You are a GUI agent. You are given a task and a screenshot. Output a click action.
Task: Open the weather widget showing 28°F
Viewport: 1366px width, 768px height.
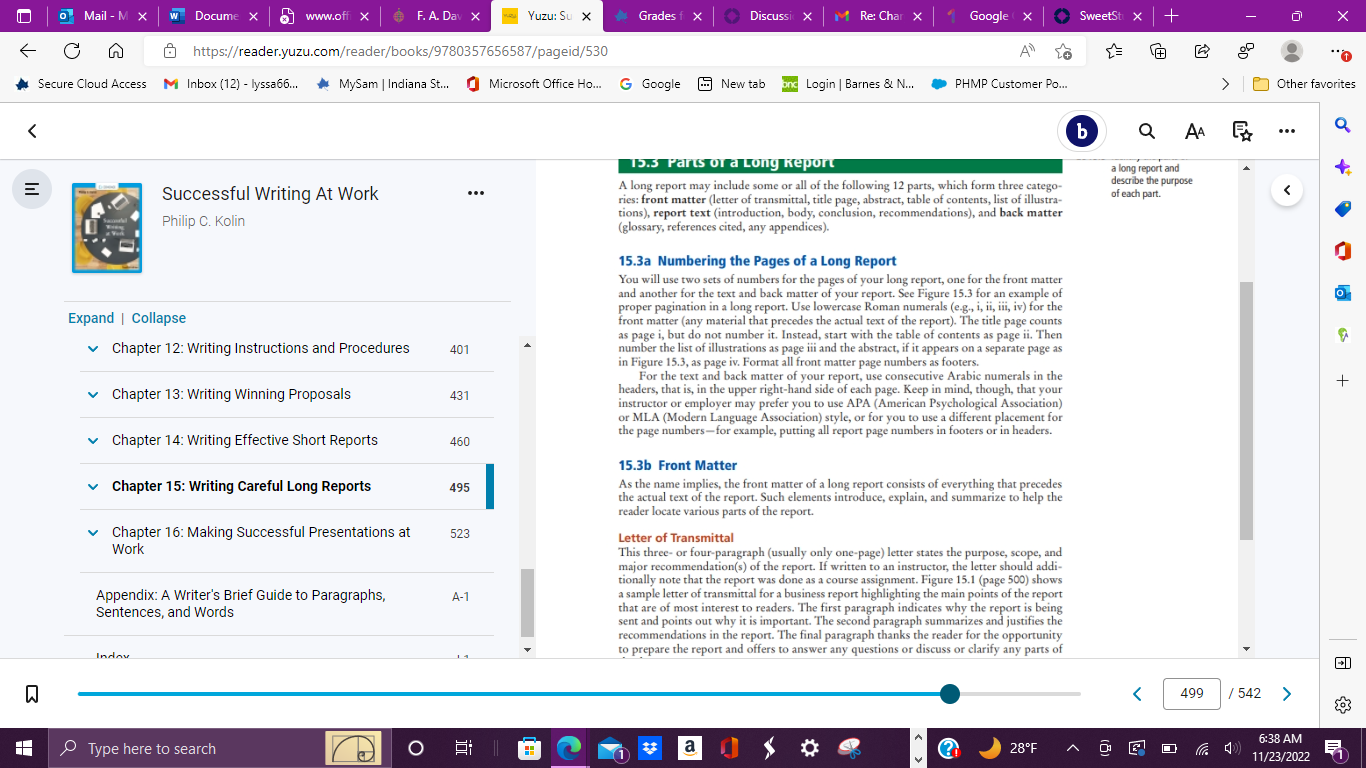point(1008,748)
